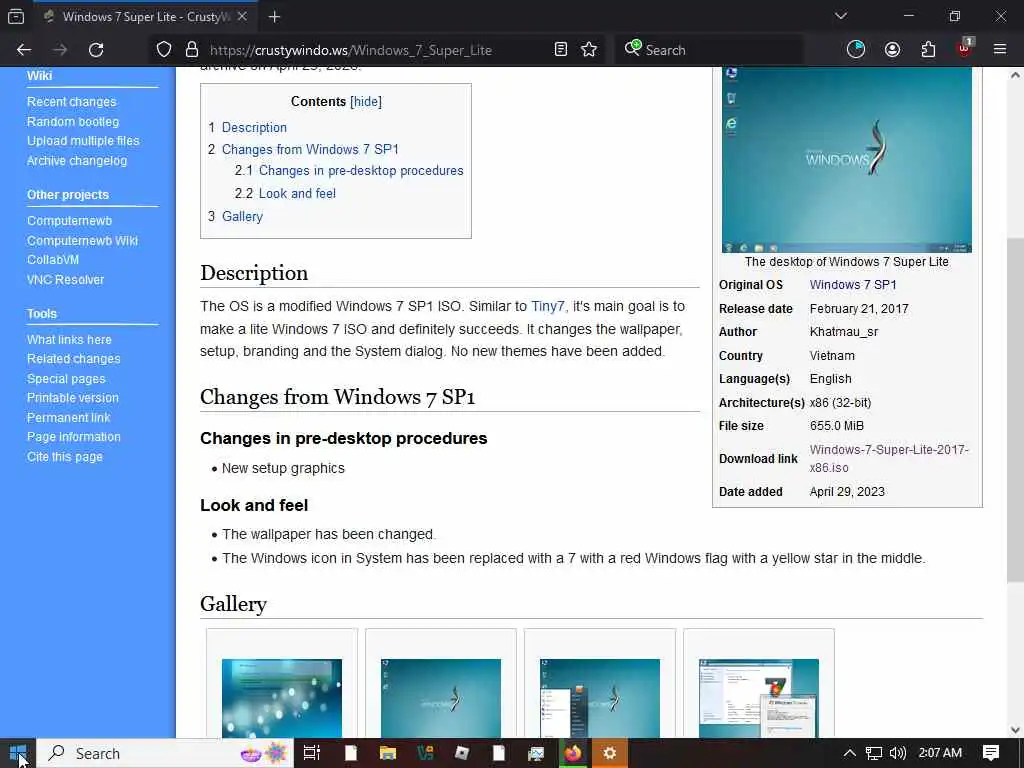Jump to Look and feel in contents

tap(297, 193)
